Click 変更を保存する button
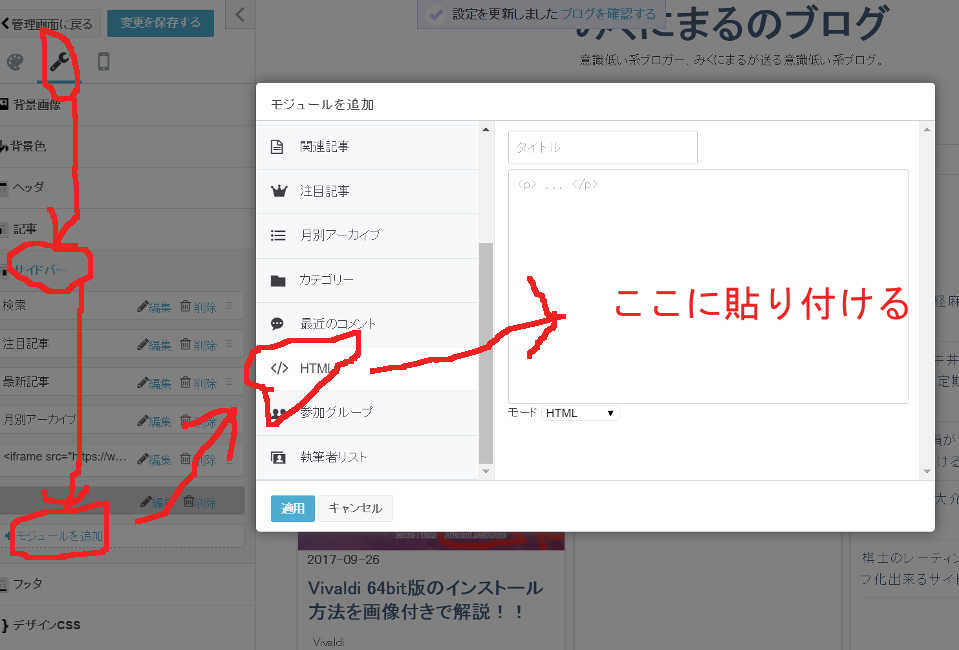 click(x=160, y=23)
